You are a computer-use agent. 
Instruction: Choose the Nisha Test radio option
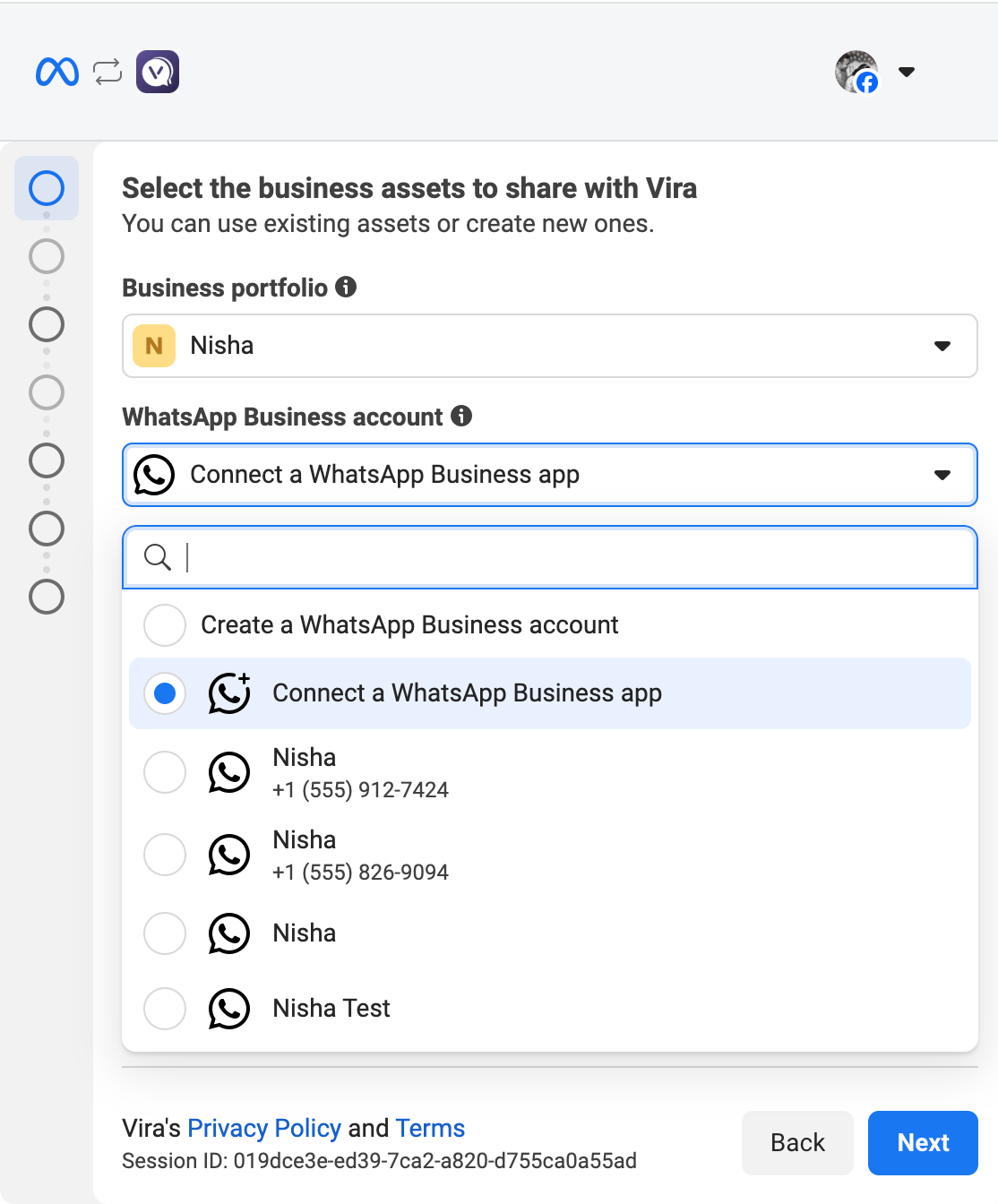click(165, 1009)
